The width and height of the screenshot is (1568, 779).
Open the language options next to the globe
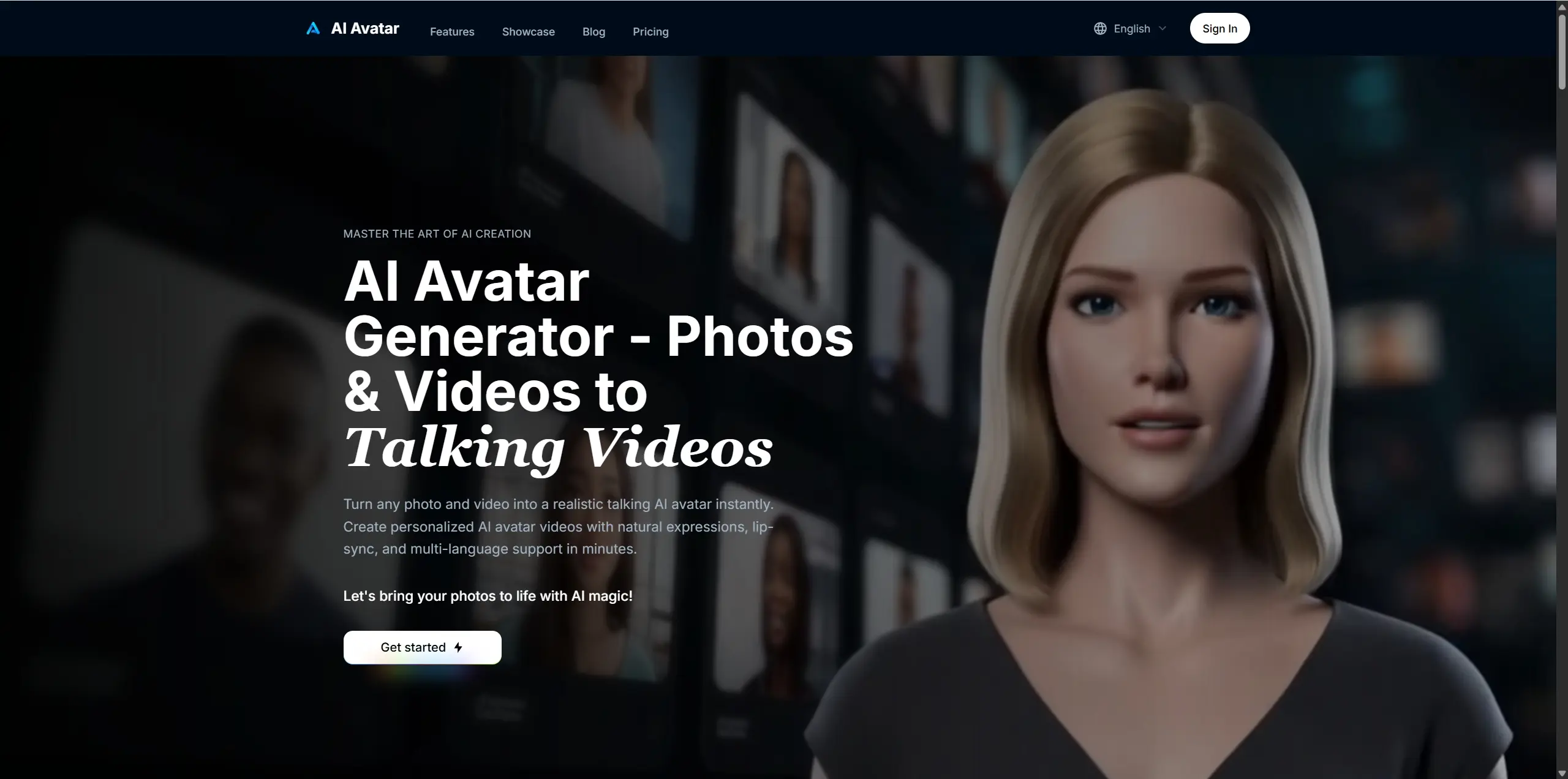[1133, 28]
